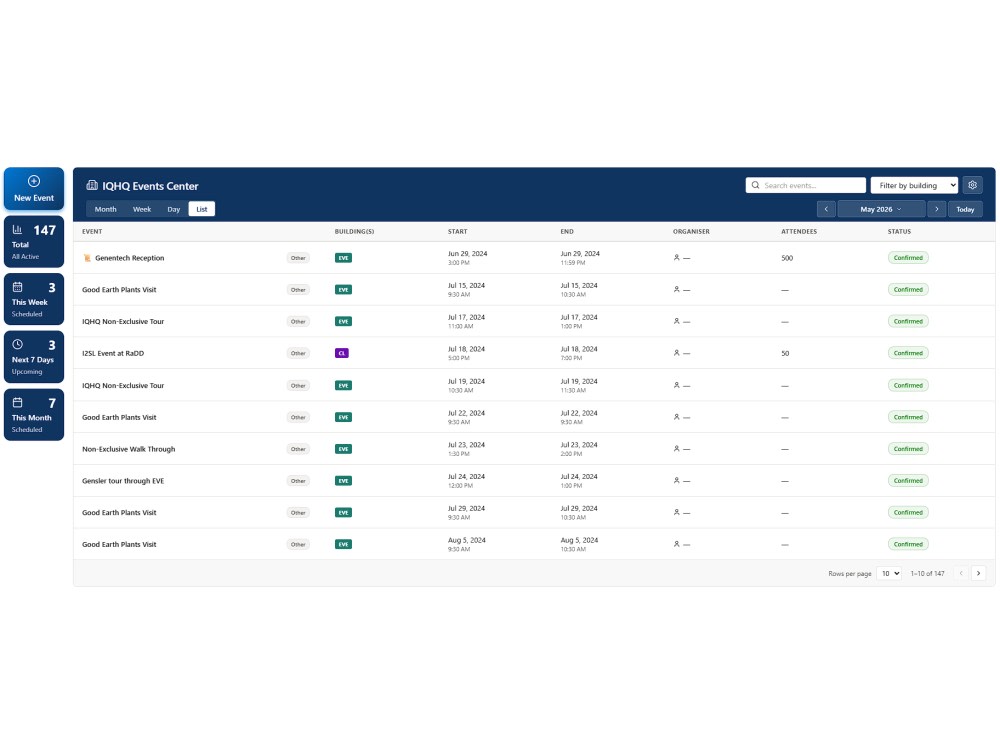Click the calendar icon on This Month card
Screen dimensions: 1000x750
[17, 402]
